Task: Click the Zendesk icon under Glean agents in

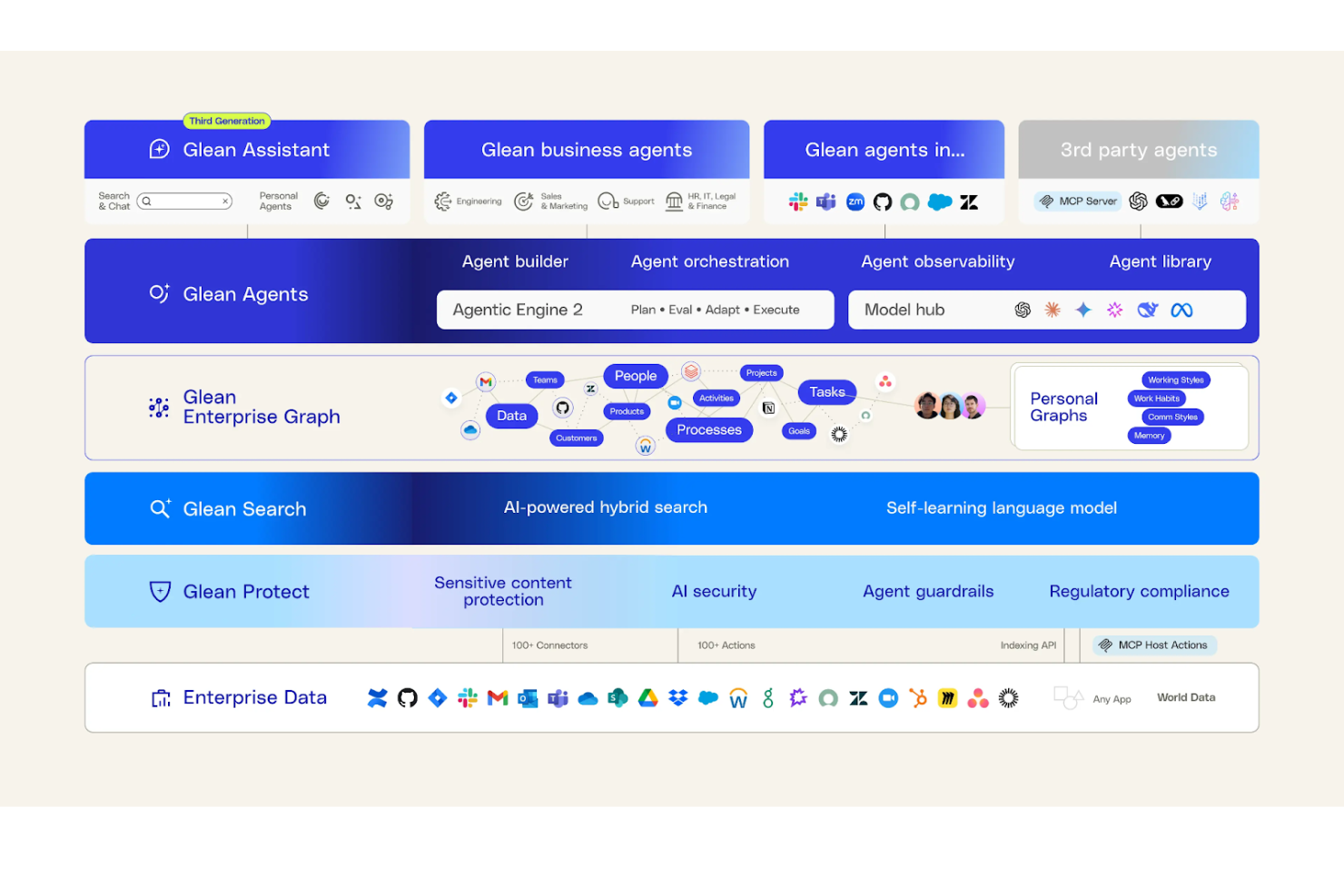Action: (970, 202)
